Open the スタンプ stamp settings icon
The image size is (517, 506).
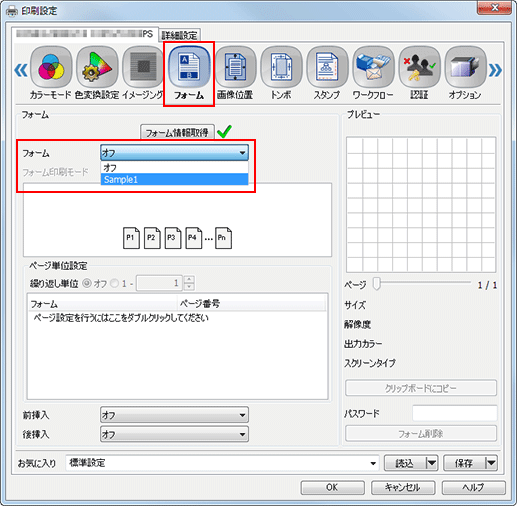(x=327, y=73)
